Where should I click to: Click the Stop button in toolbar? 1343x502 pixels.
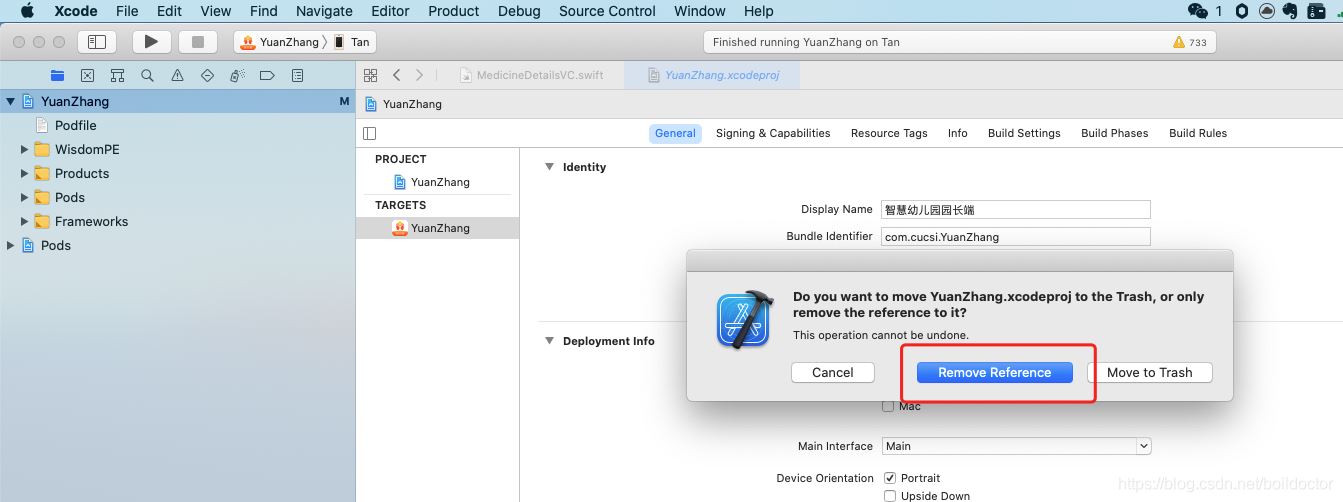click(197, 42)
